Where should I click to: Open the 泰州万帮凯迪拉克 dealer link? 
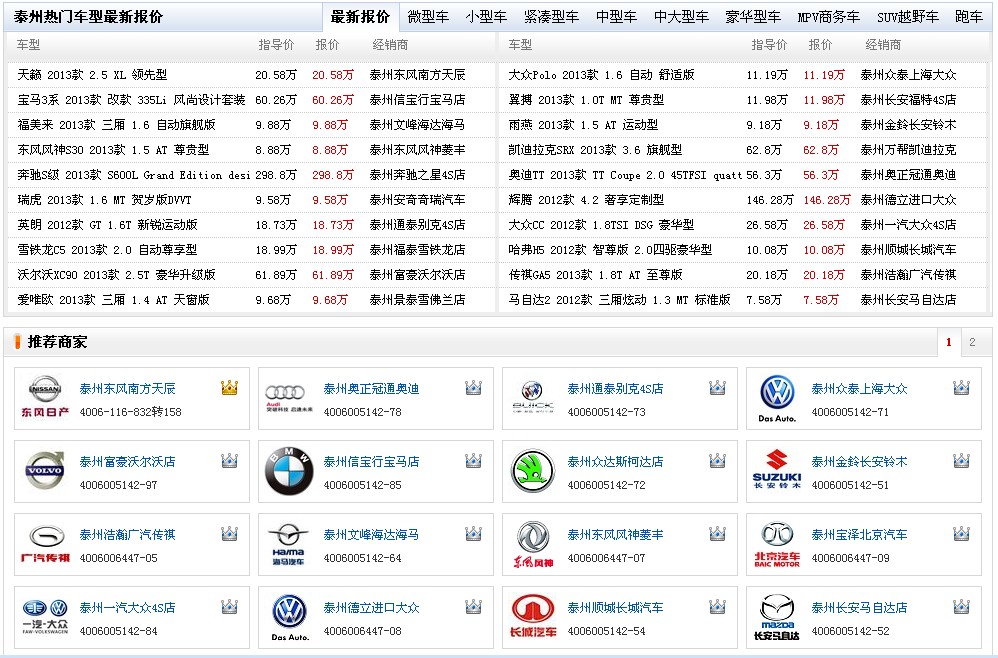(908, 150)
